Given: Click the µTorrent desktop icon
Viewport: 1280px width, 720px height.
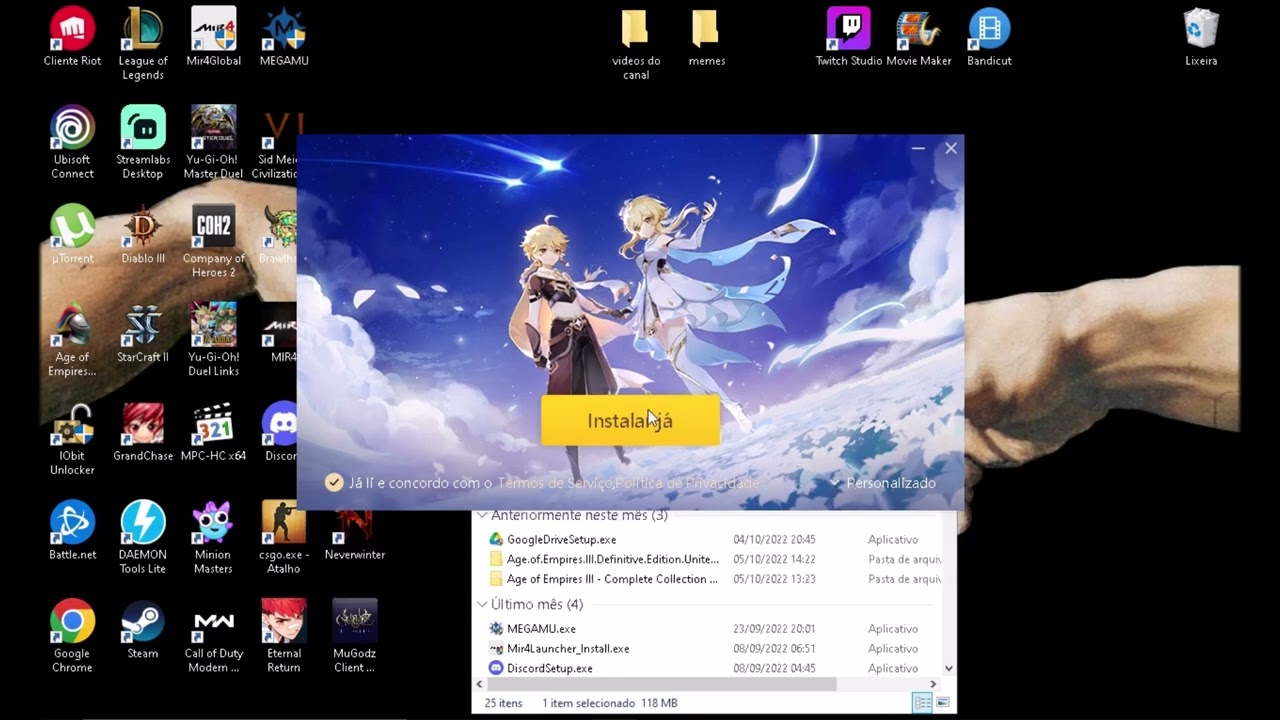Looking at the screenshot, I should pyautogui.click(x=72, y=235).
